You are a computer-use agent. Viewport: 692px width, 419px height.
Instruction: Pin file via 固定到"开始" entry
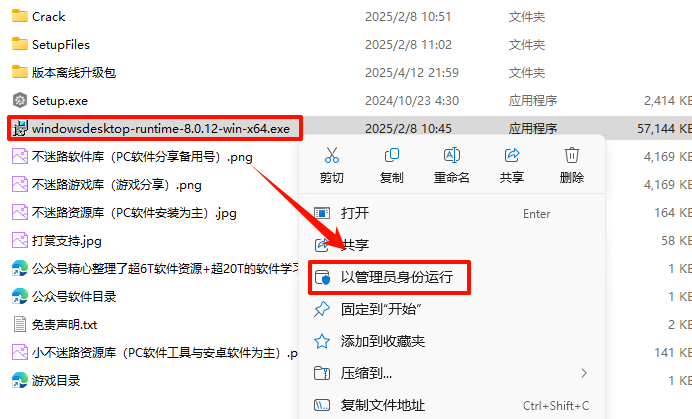coord(452,309)
